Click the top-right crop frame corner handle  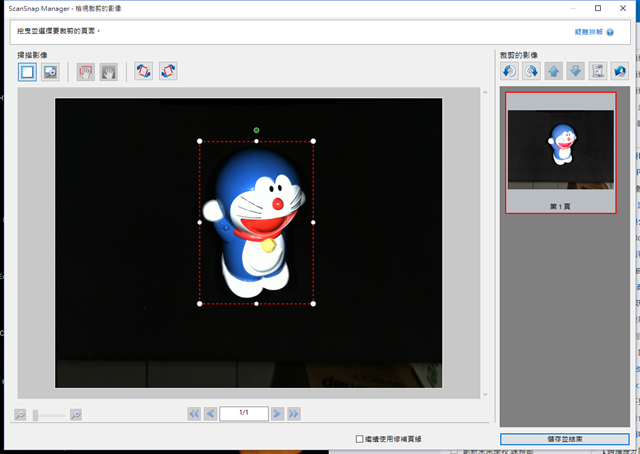(x=313, y=141)
